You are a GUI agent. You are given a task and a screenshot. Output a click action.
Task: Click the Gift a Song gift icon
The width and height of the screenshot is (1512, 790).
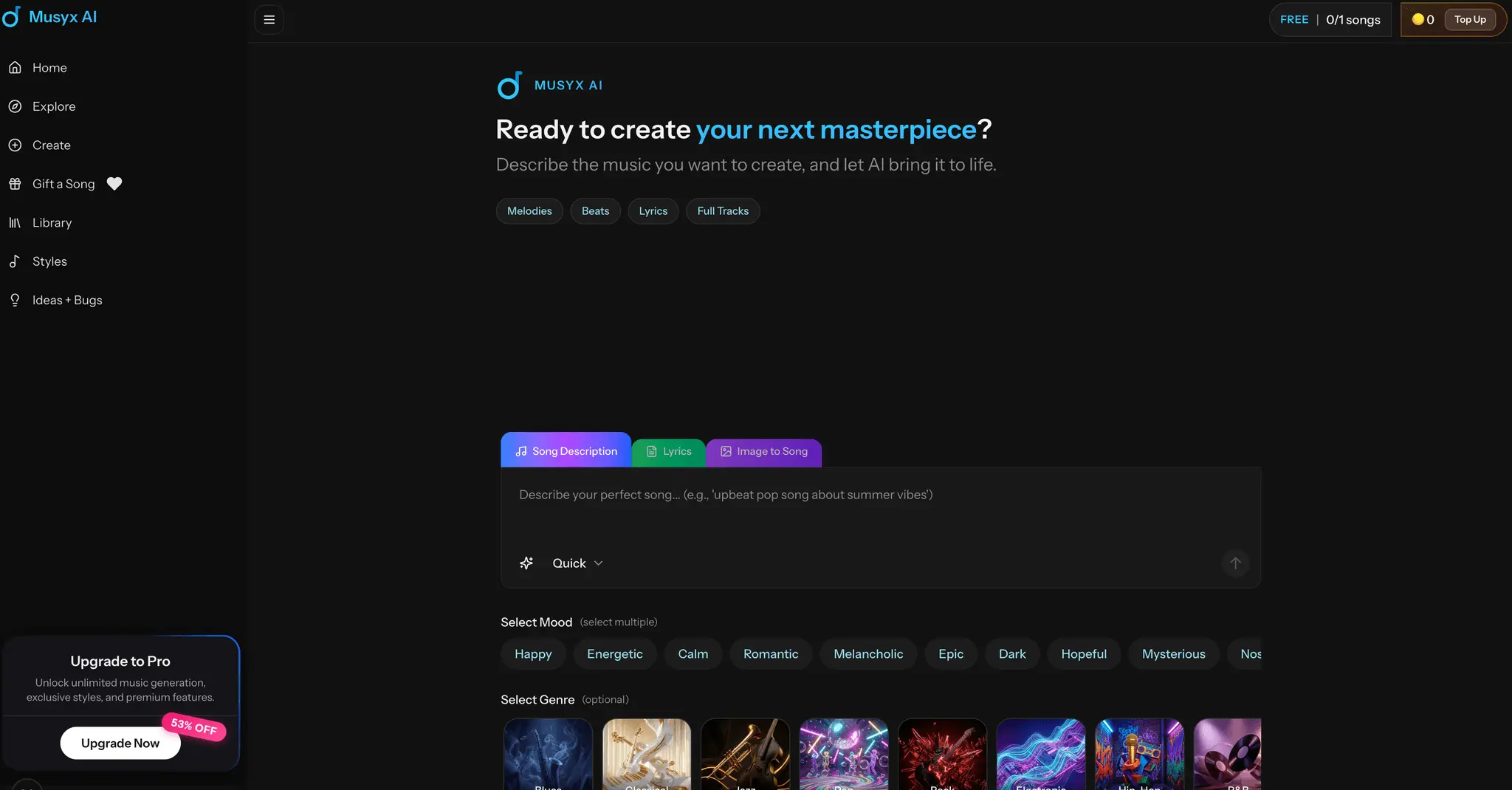(15, 184)
